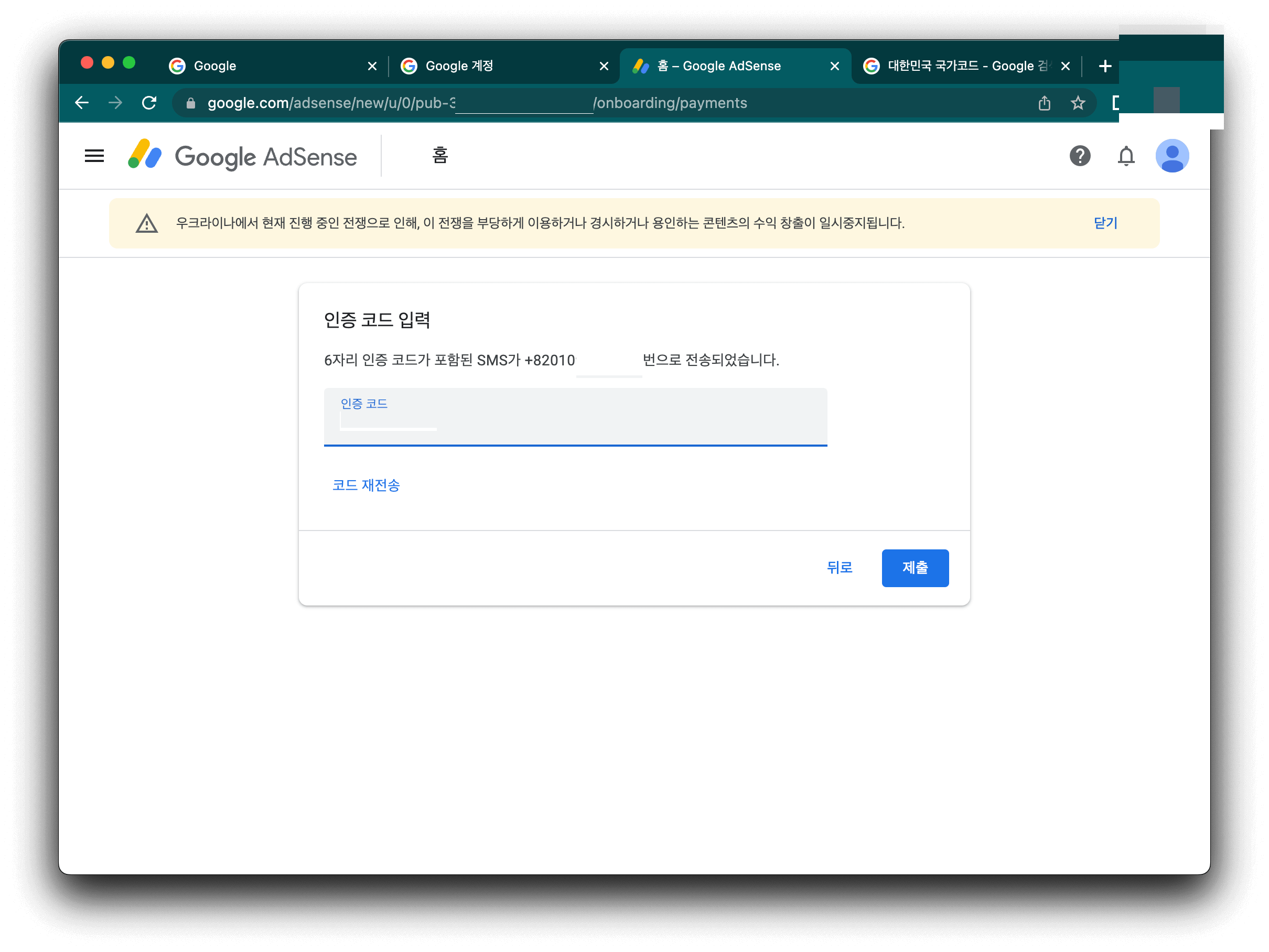This screenshot has height=952, width=1269.
Task: Click the Google AdSense logo
Action: click(242, 156)
